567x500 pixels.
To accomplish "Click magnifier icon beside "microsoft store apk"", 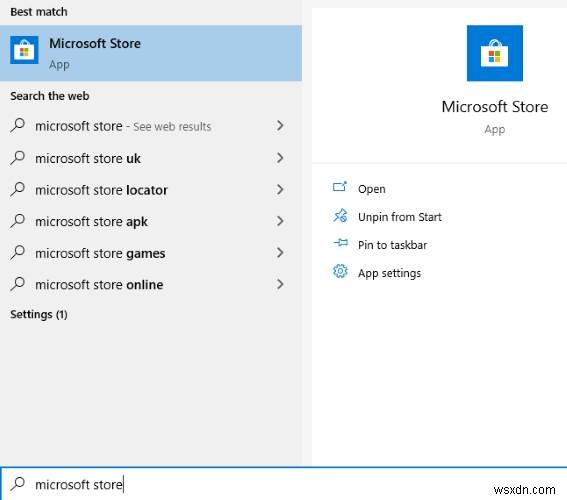I will click(x=17, y=221).
